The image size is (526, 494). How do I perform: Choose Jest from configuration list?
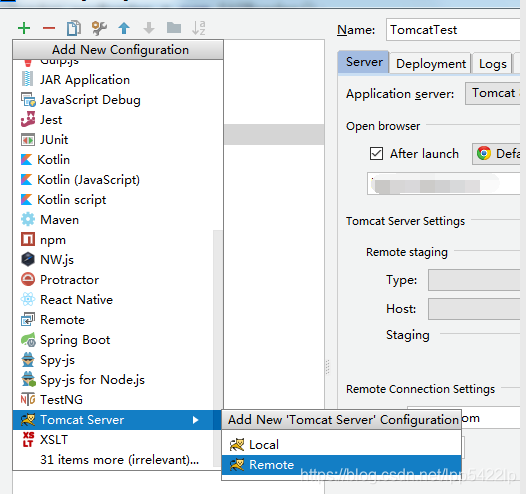(118, 120)
